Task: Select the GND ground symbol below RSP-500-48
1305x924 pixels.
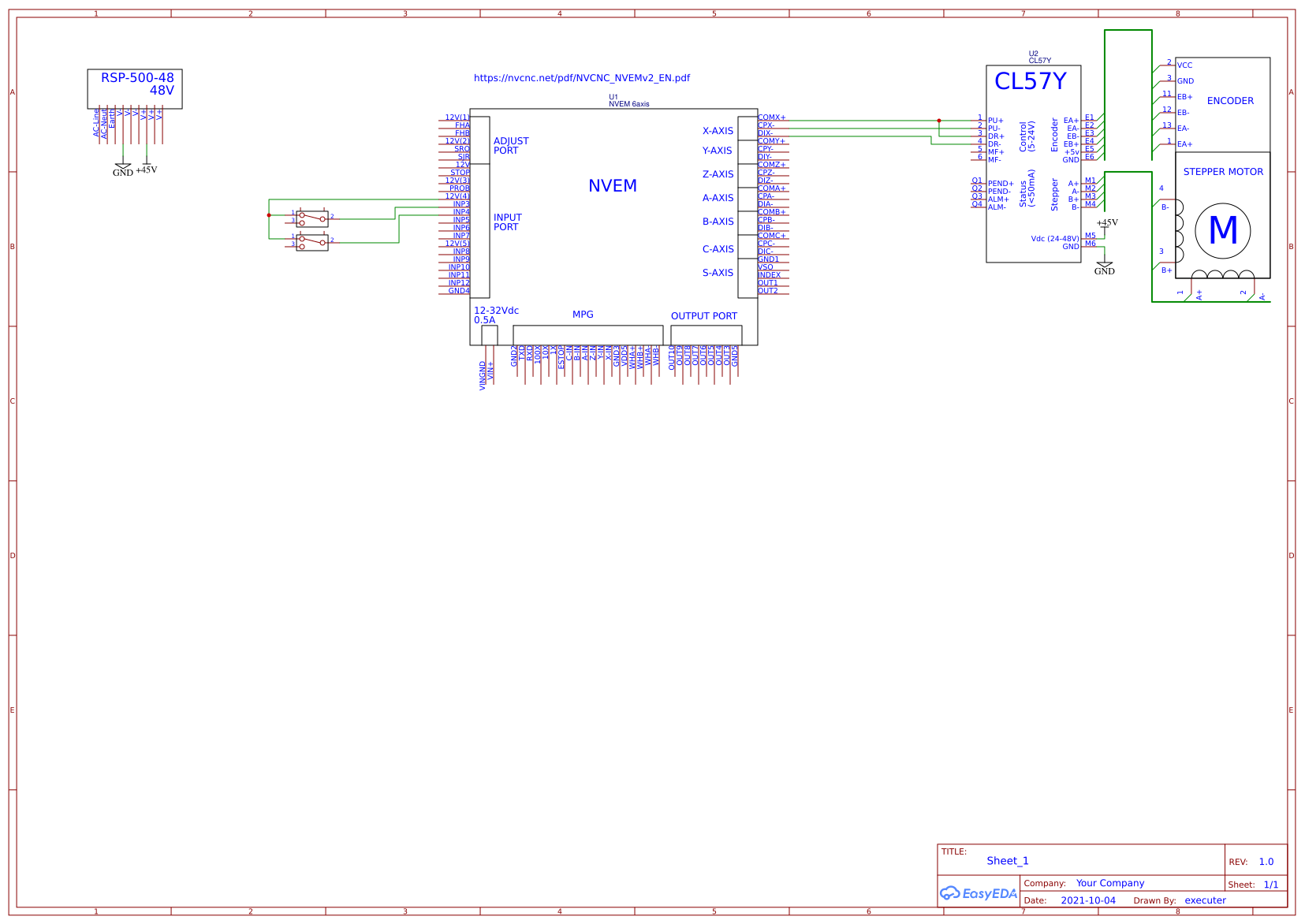Action: click(x=123, y=165)
